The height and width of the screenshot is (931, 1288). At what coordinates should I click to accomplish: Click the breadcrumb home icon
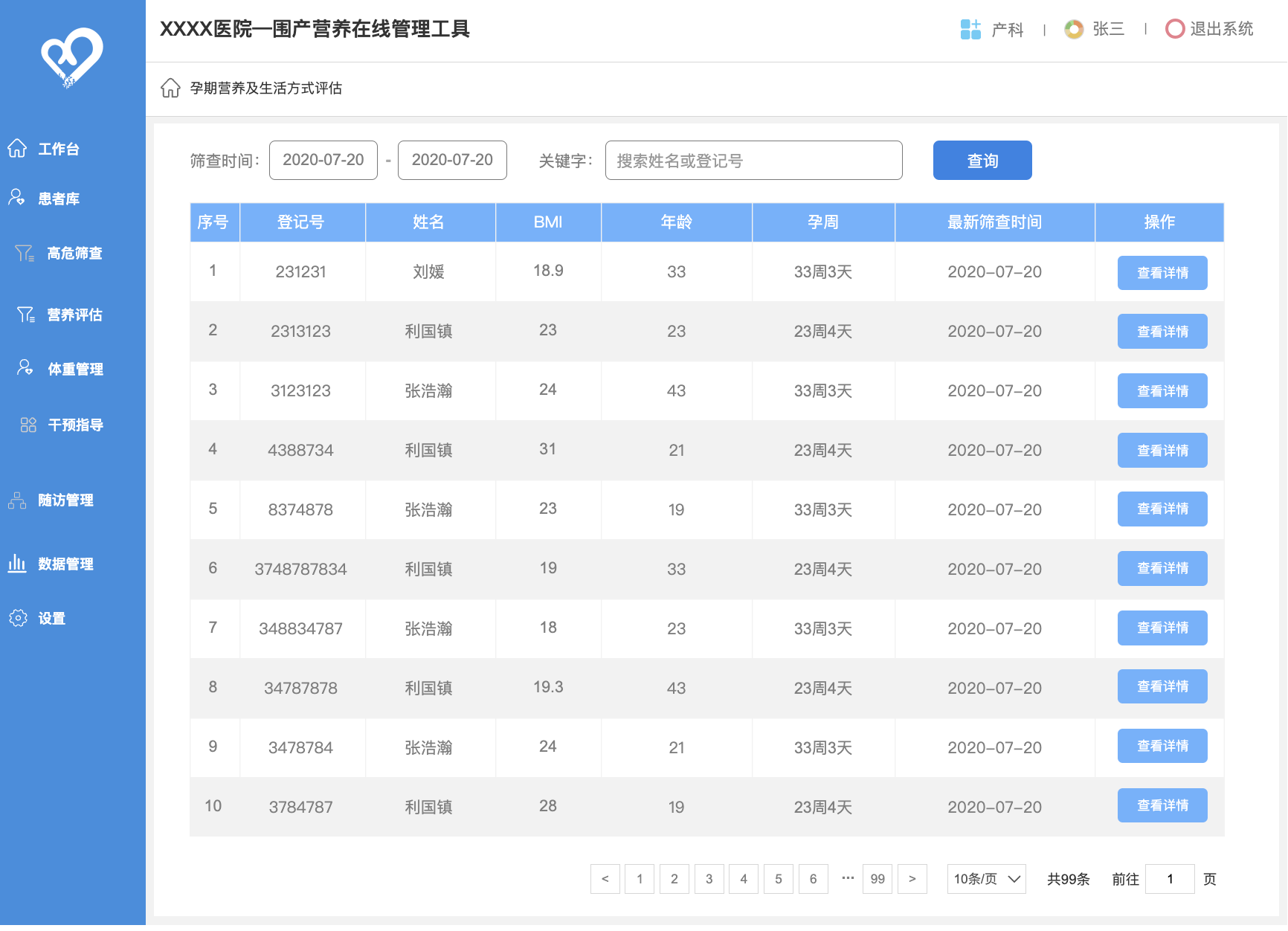(170, 88)
